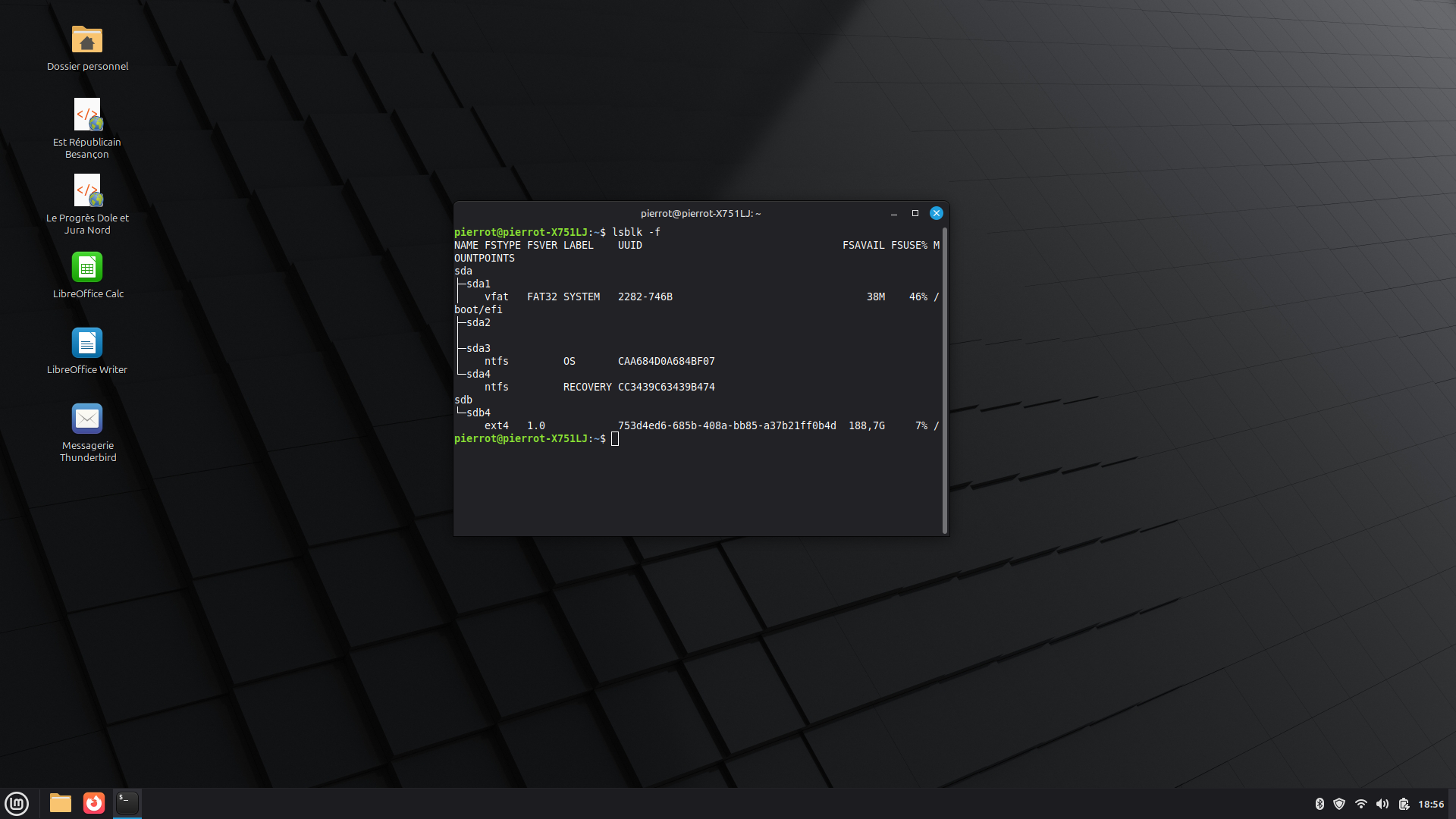Open the Linux Mint start menu
This screenshot has height=819, width=1456.
(x=17, y=803)
